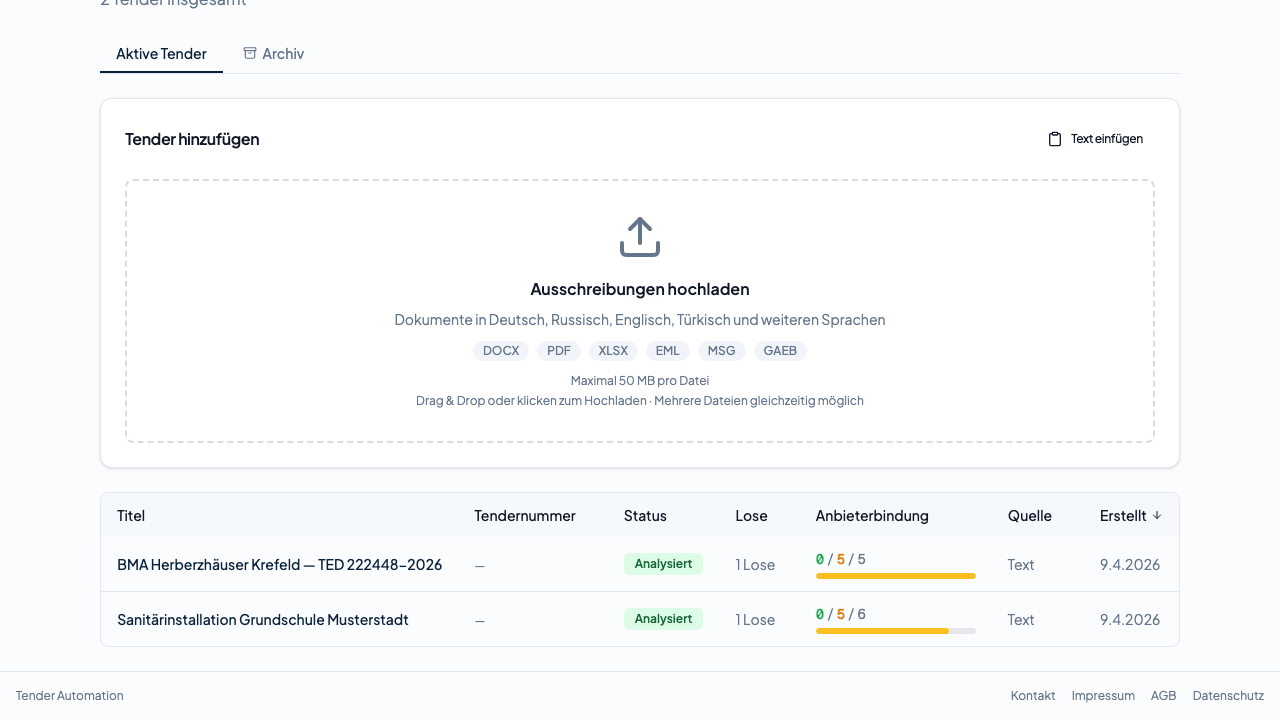Open the AGB link
This screenshot has width=1280, height=720.
[1163, 695]
